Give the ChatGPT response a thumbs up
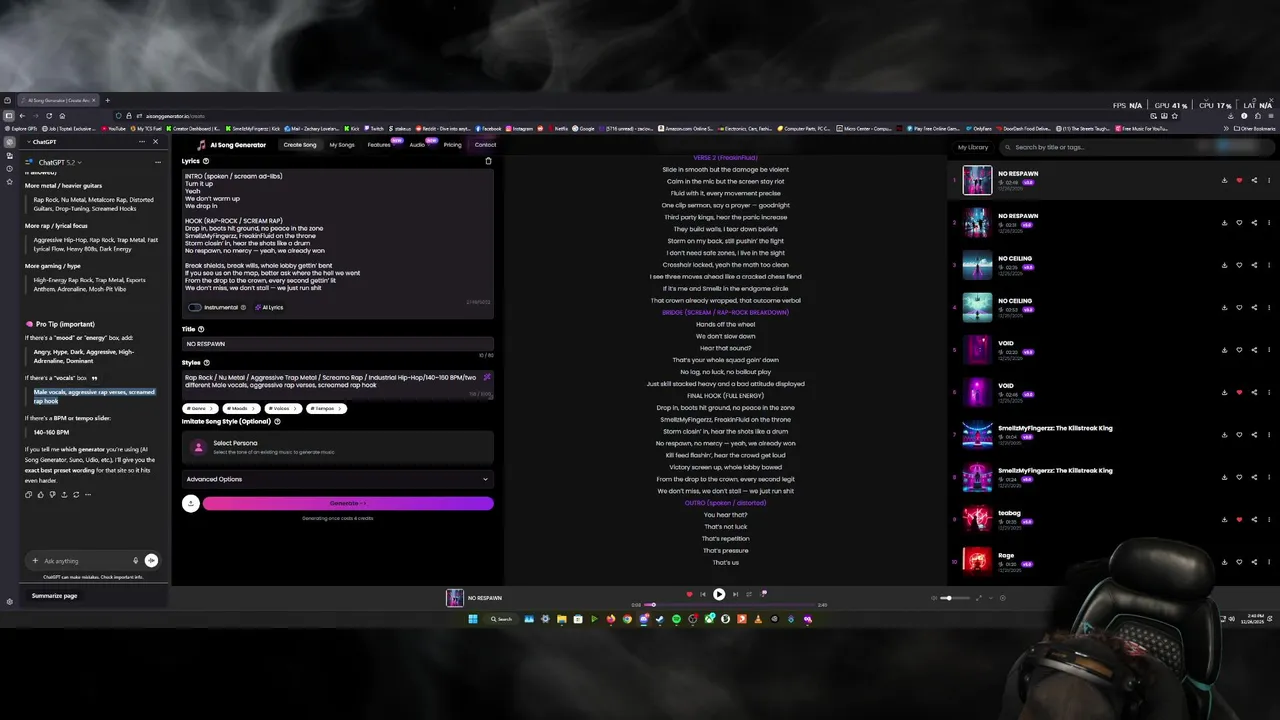1280x720 pixels. [x=40, y=495]
